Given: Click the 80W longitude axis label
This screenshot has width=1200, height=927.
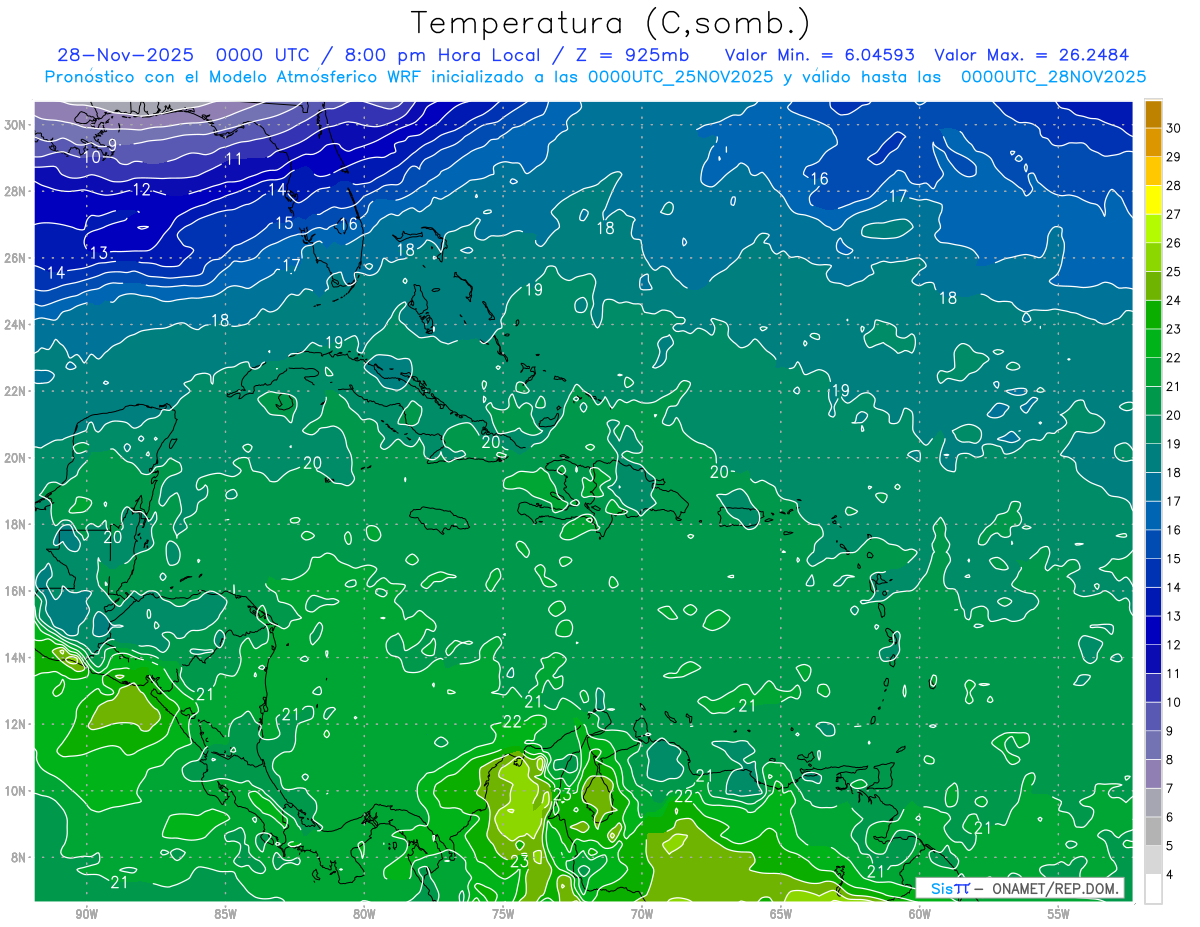Looking at the screenshot, I should click(364, 914).
